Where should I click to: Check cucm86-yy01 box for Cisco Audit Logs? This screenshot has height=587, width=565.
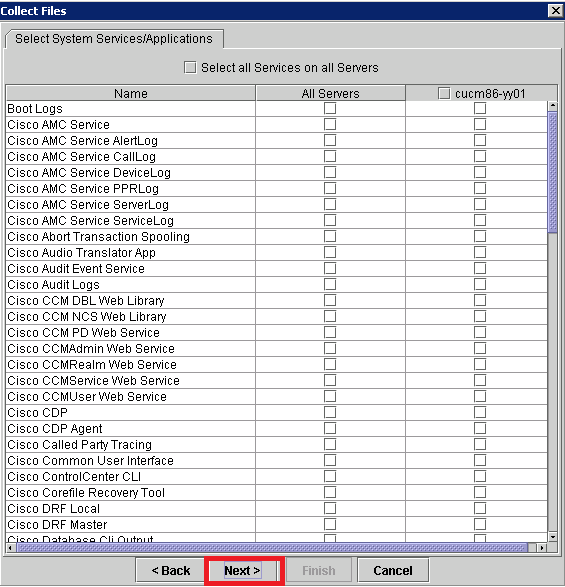point(480,285)
